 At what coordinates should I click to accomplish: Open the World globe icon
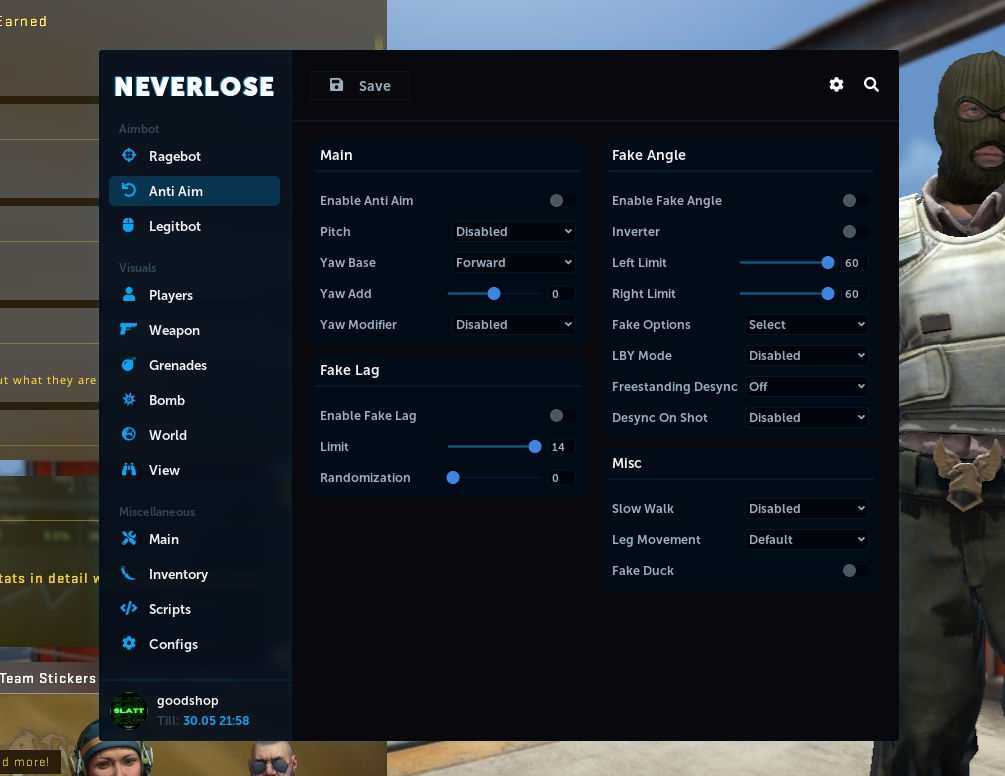[x=129, y=435]
